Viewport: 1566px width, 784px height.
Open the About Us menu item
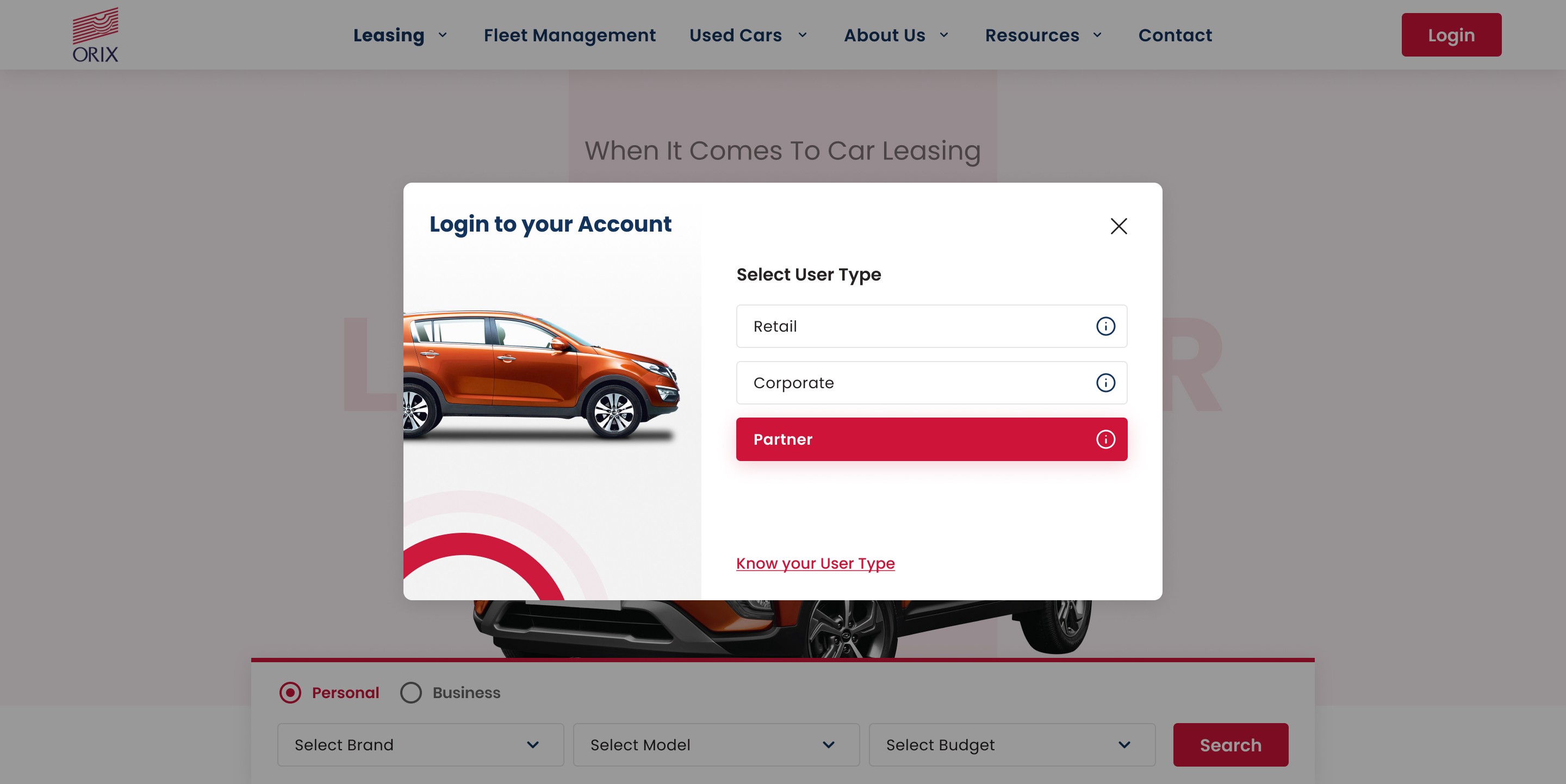pos(884,35)
